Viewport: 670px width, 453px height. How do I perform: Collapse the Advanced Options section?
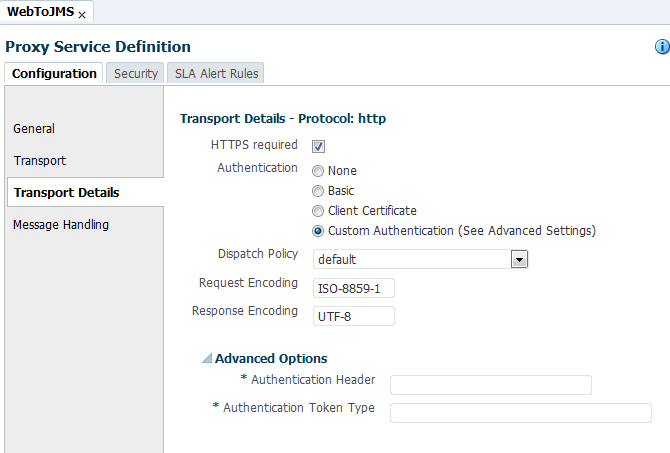point(207,358)
